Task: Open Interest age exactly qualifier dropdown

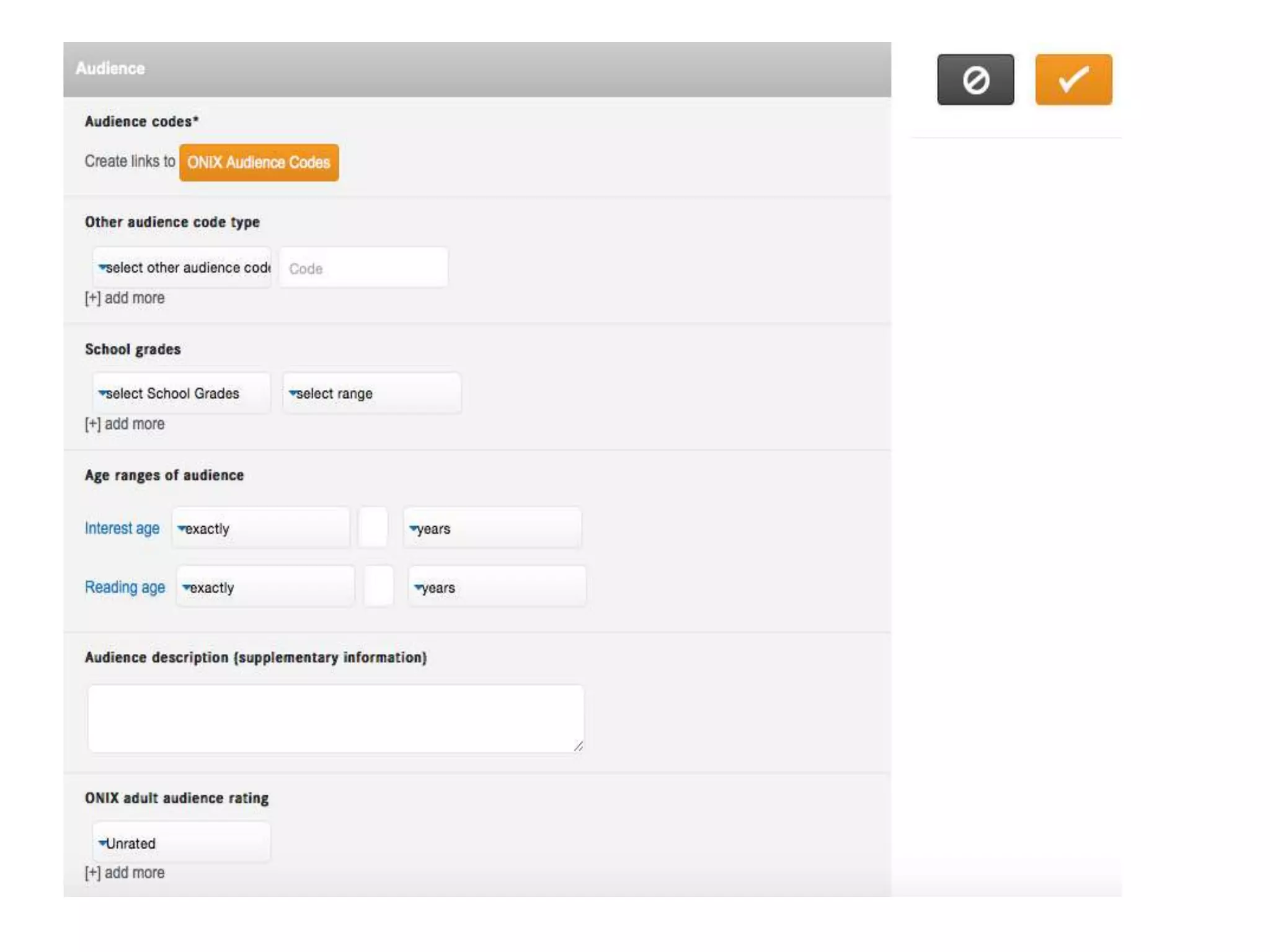Action: [x=261, y=528]
